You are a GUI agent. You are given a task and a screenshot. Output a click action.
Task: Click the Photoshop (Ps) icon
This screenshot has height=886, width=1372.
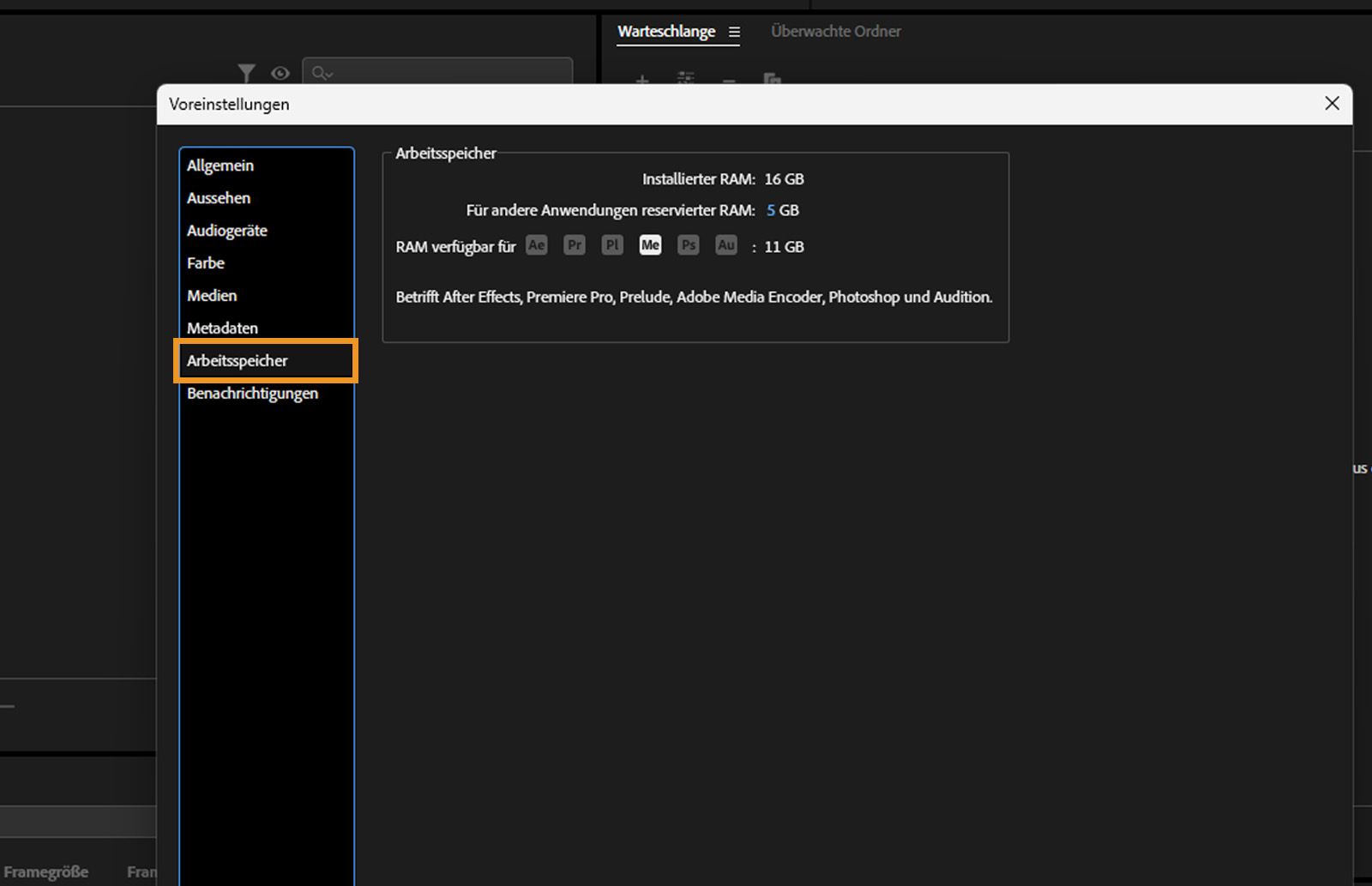pyautogui.click(x=688, y=246)
